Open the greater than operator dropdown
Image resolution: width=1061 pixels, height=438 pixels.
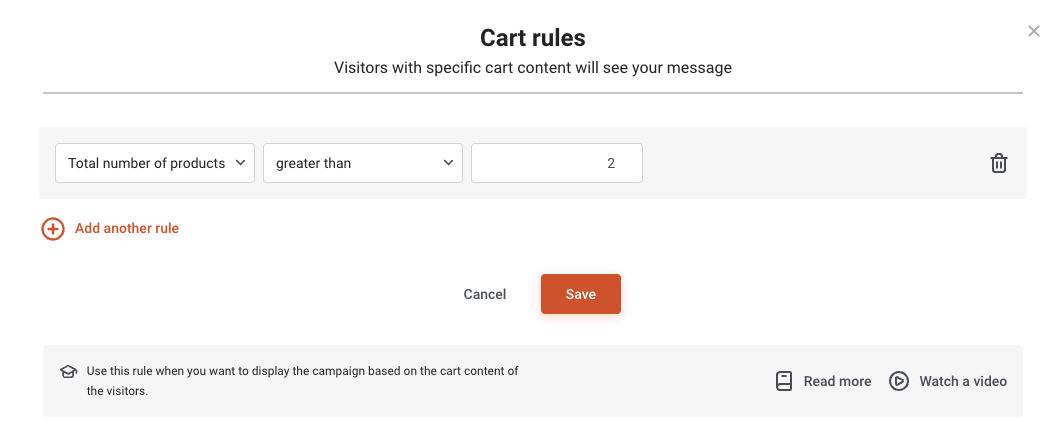(363, 163)
